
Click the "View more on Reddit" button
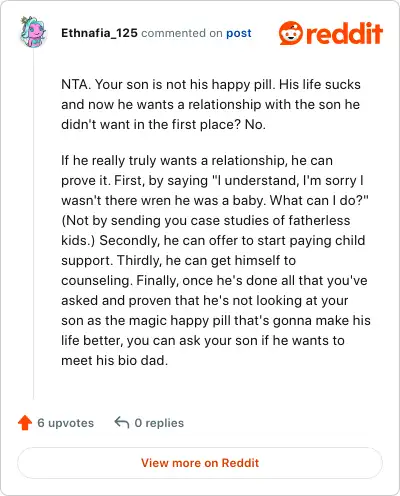point(200,463)
